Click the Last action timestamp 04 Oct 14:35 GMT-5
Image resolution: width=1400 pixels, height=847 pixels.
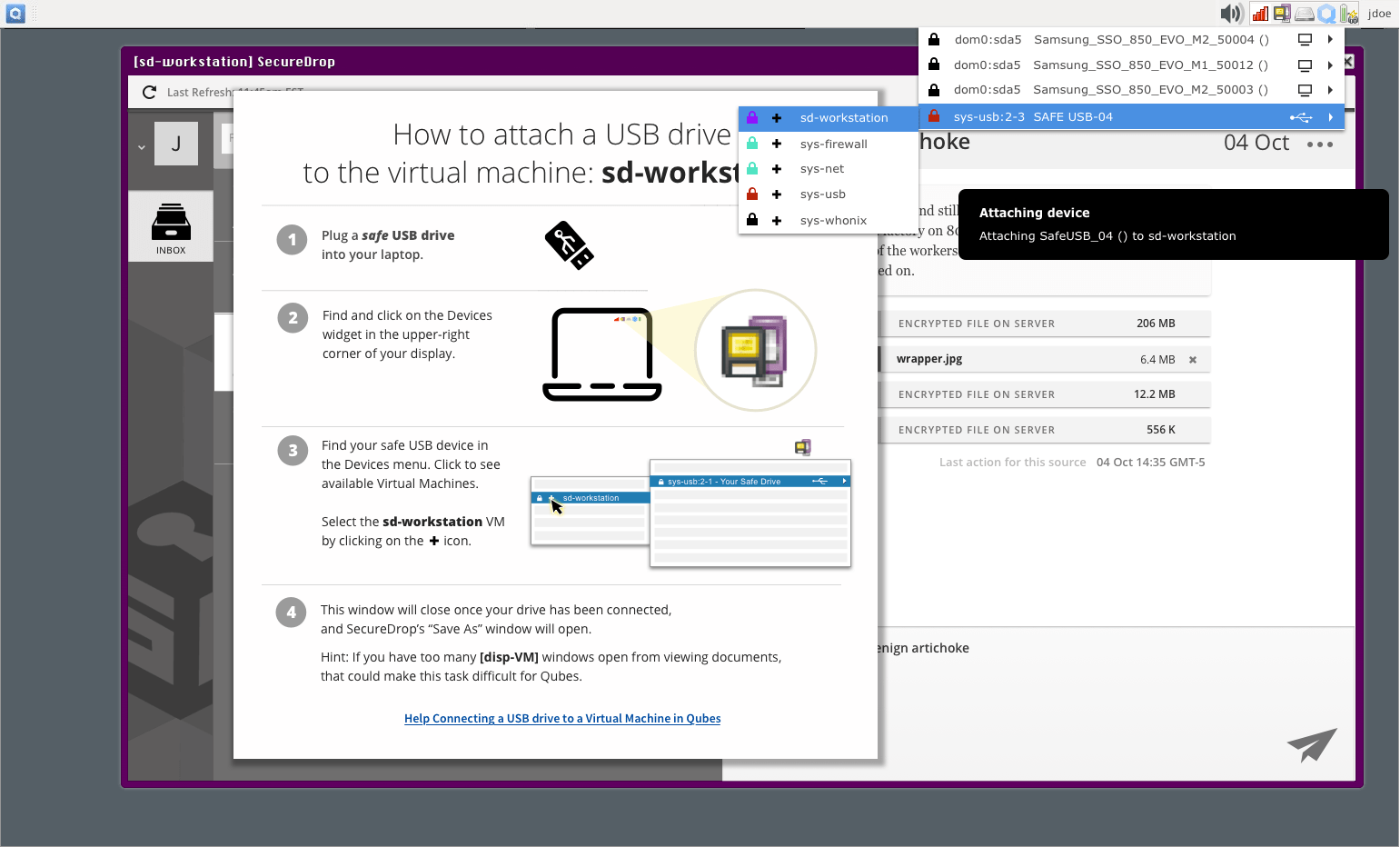click(x=1151, y=463)
